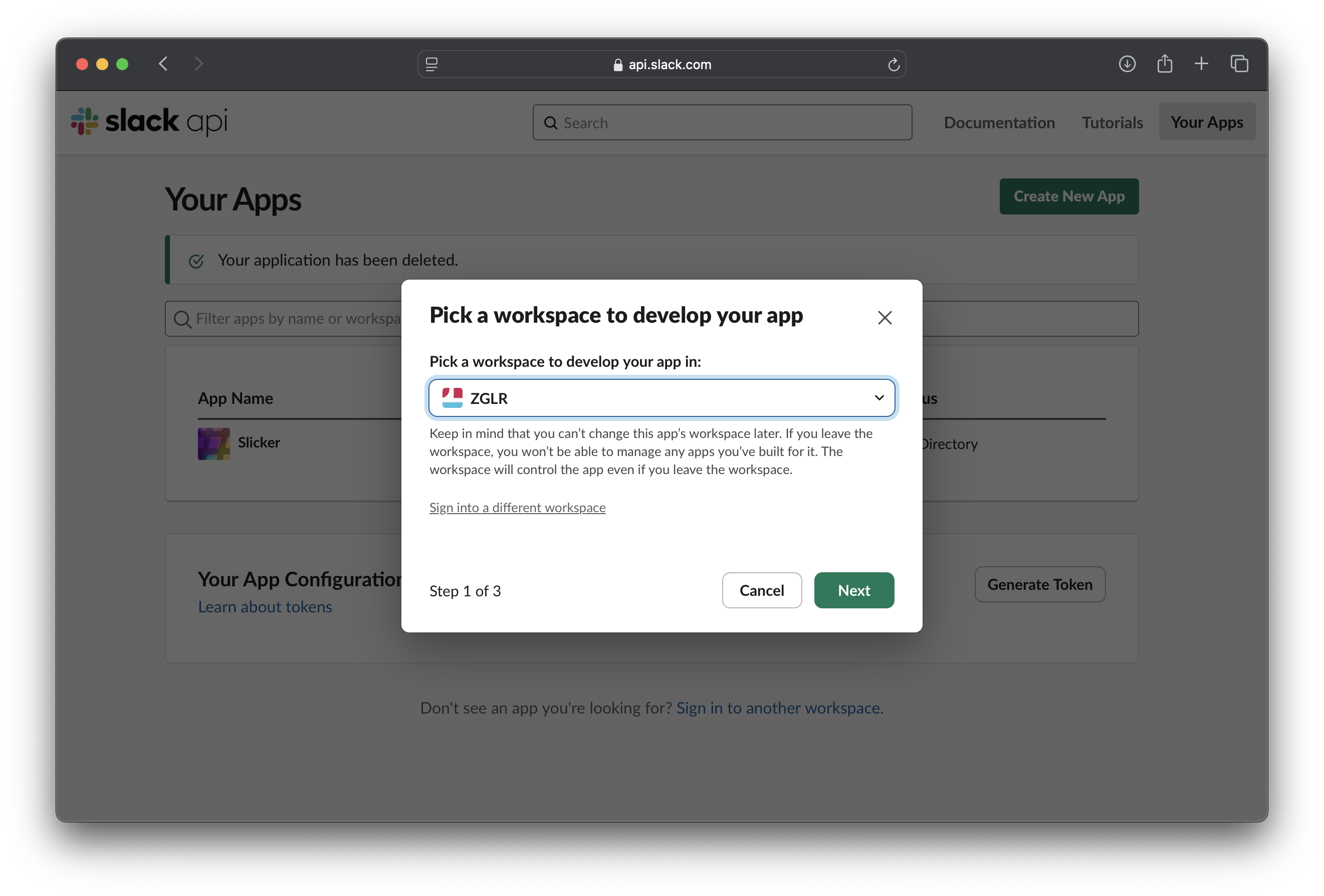Close the workspace picker dialog
Image resolution: width=1324 pixels, height=896 pixels.
coord(884,317)
